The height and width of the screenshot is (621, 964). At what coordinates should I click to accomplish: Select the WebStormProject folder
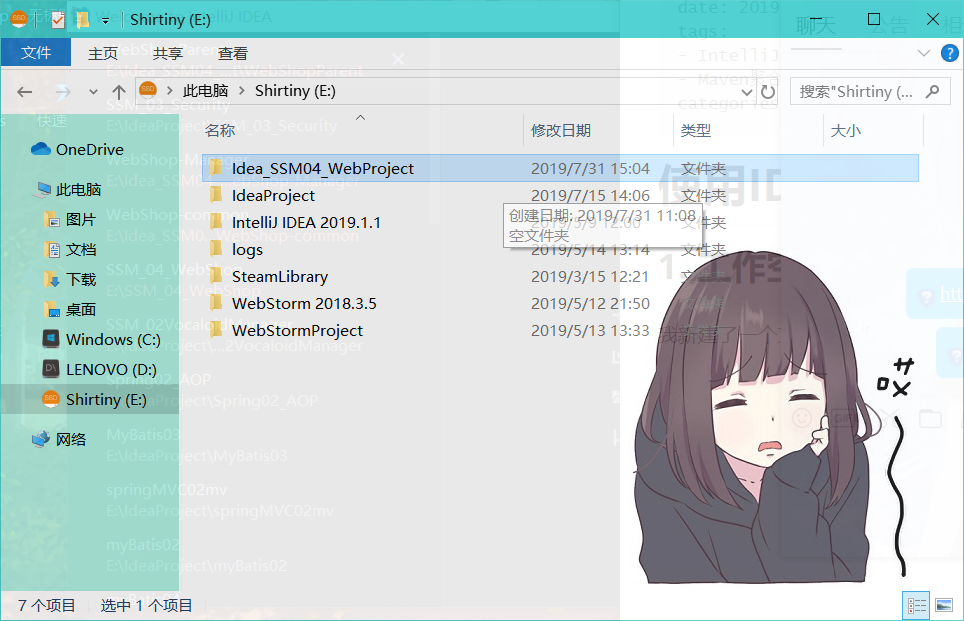click(297, 331)
